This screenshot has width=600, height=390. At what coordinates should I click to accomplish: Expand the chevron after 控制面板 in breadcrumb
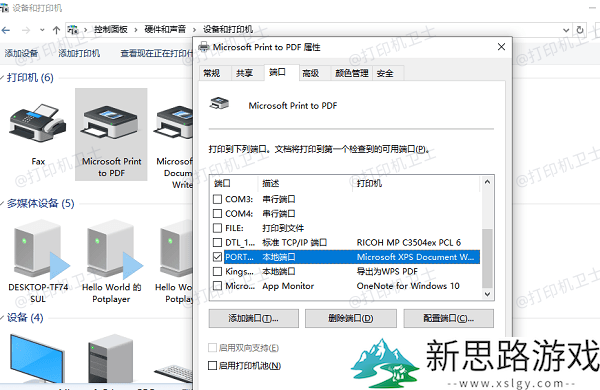tap(136, 30)
